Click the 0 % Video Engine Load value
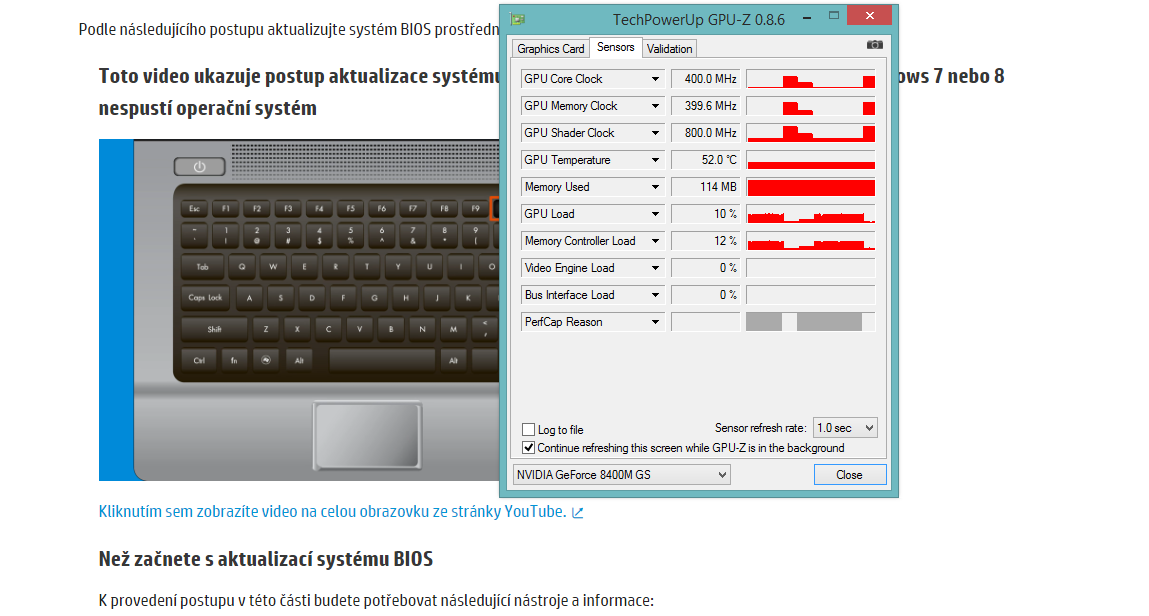1149x616 pixels. [706, 268]
